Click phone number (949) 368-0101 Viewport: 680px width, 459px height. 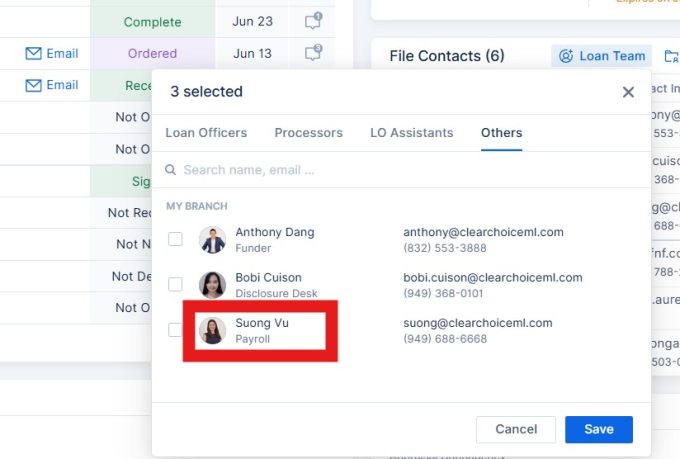point(443,293)
